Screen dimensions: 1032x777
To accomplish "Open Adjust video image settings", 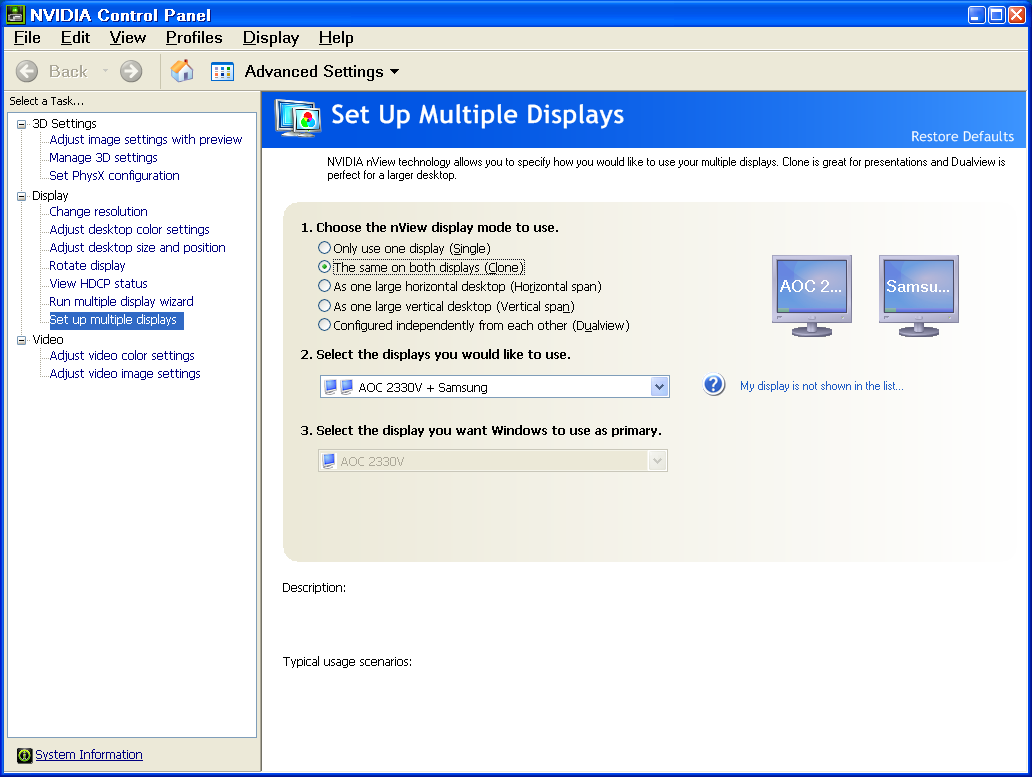I will pos(124,374).
